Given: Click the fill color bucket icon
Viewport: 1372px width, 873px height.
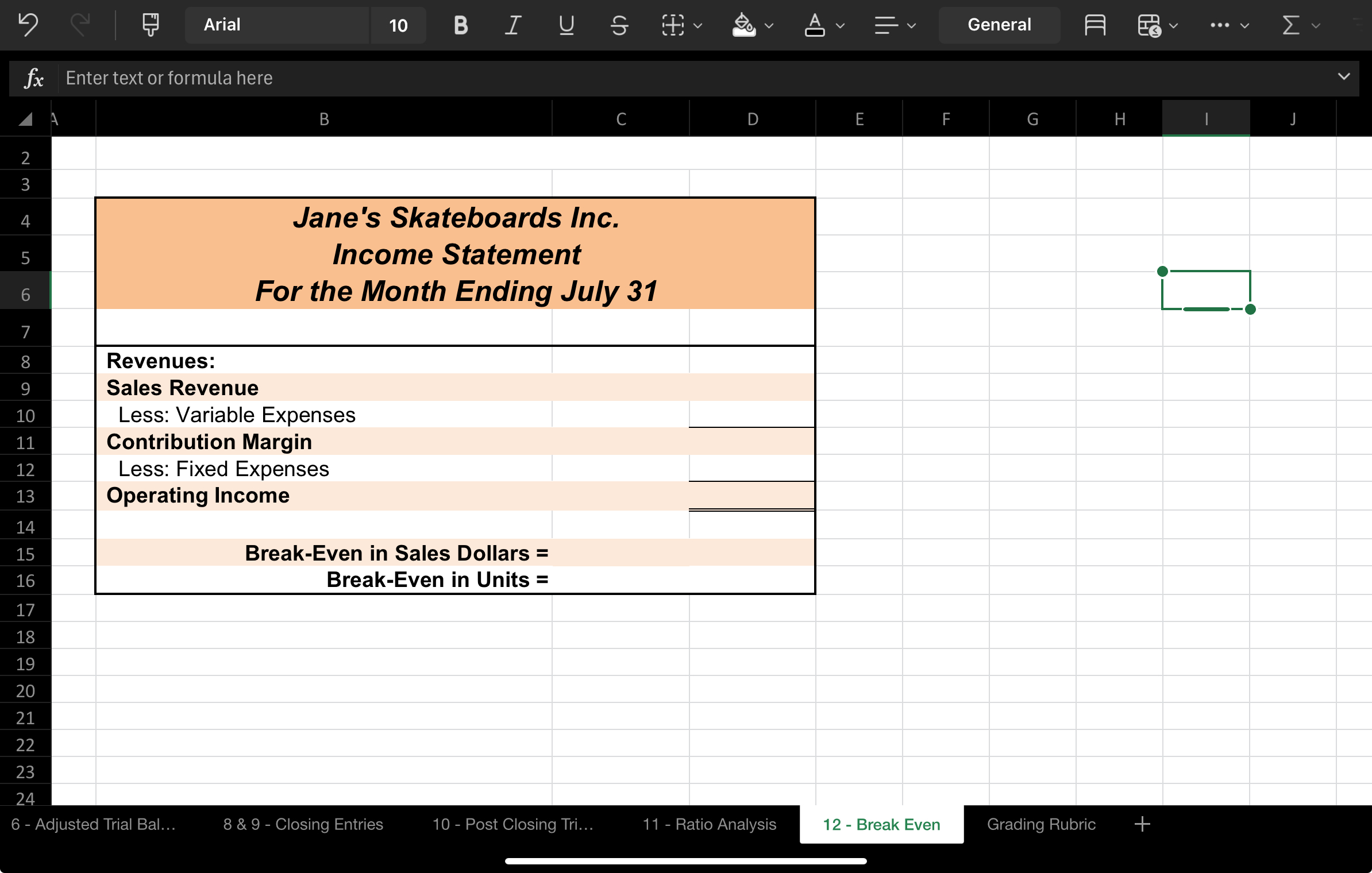Looking at the screenshot, I should 743,25.
